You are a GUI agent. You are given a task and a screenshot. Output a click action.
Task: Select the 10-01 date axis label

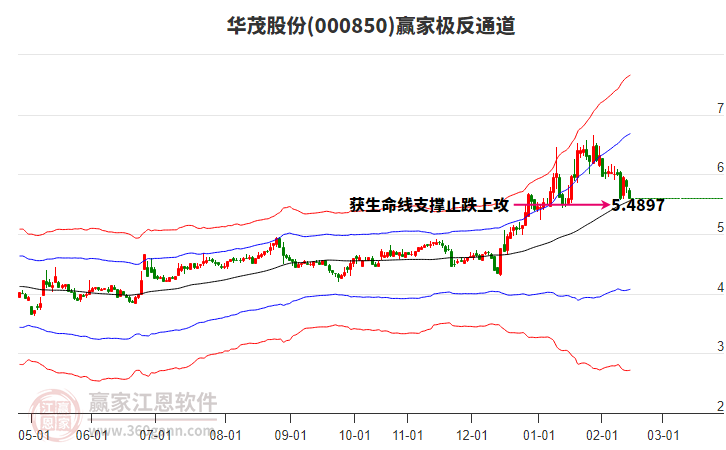point(355,436)
